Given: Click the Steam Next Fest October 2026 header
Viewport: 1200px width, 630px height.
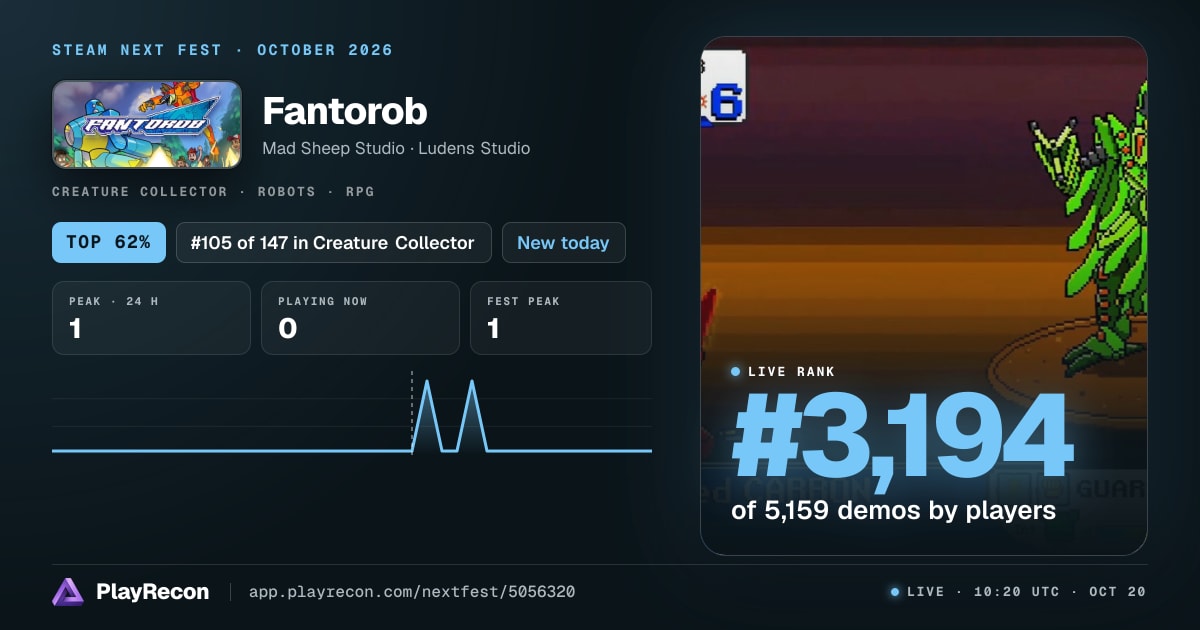Looking at the screenshot, I should coord(222,50).
